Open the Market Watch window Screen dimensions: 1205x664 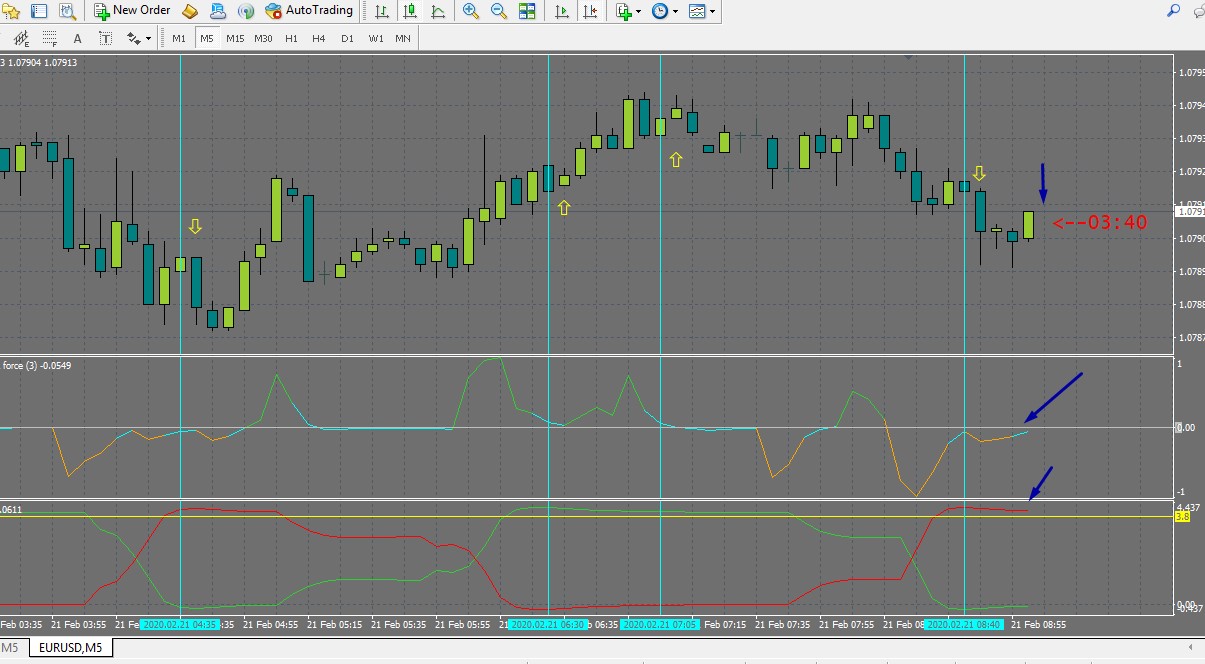39,11
